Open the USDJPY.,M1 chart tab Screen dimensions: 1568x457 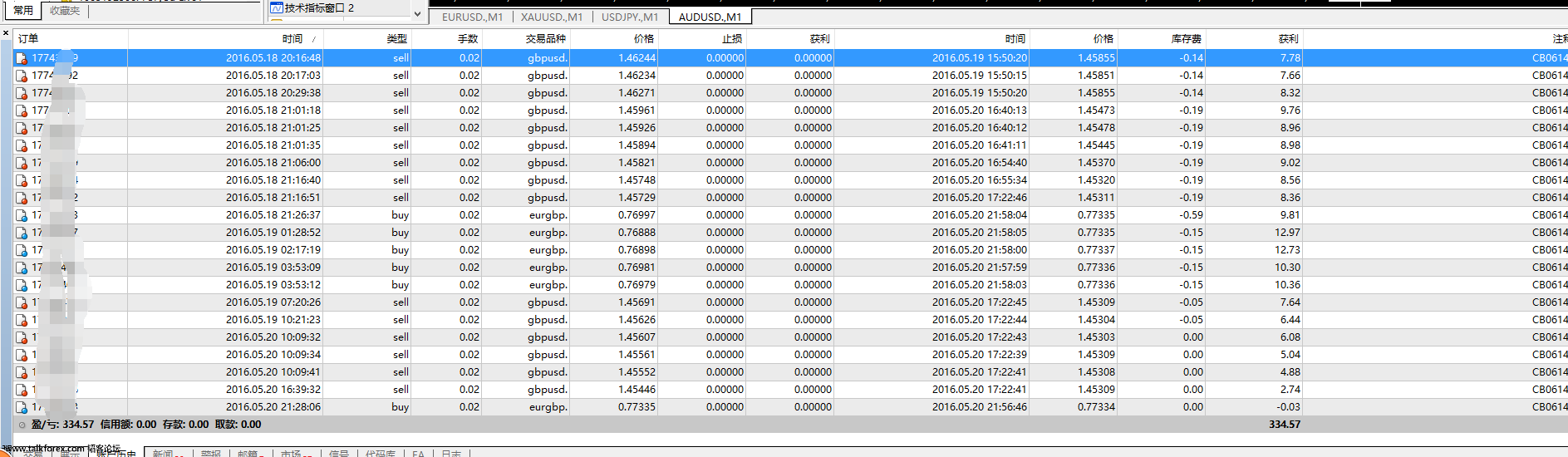pos(630,17)
